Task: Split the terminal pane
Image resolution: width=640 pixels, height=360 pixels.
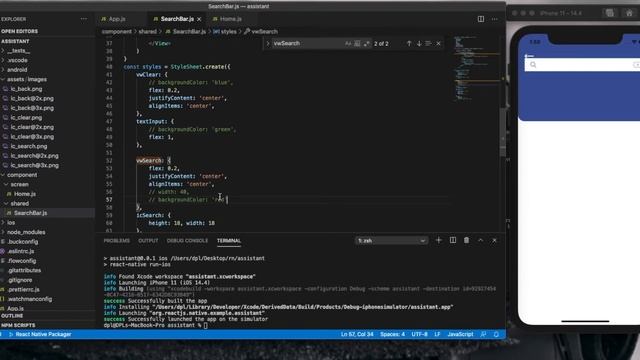Action: (x=453, y=240)
